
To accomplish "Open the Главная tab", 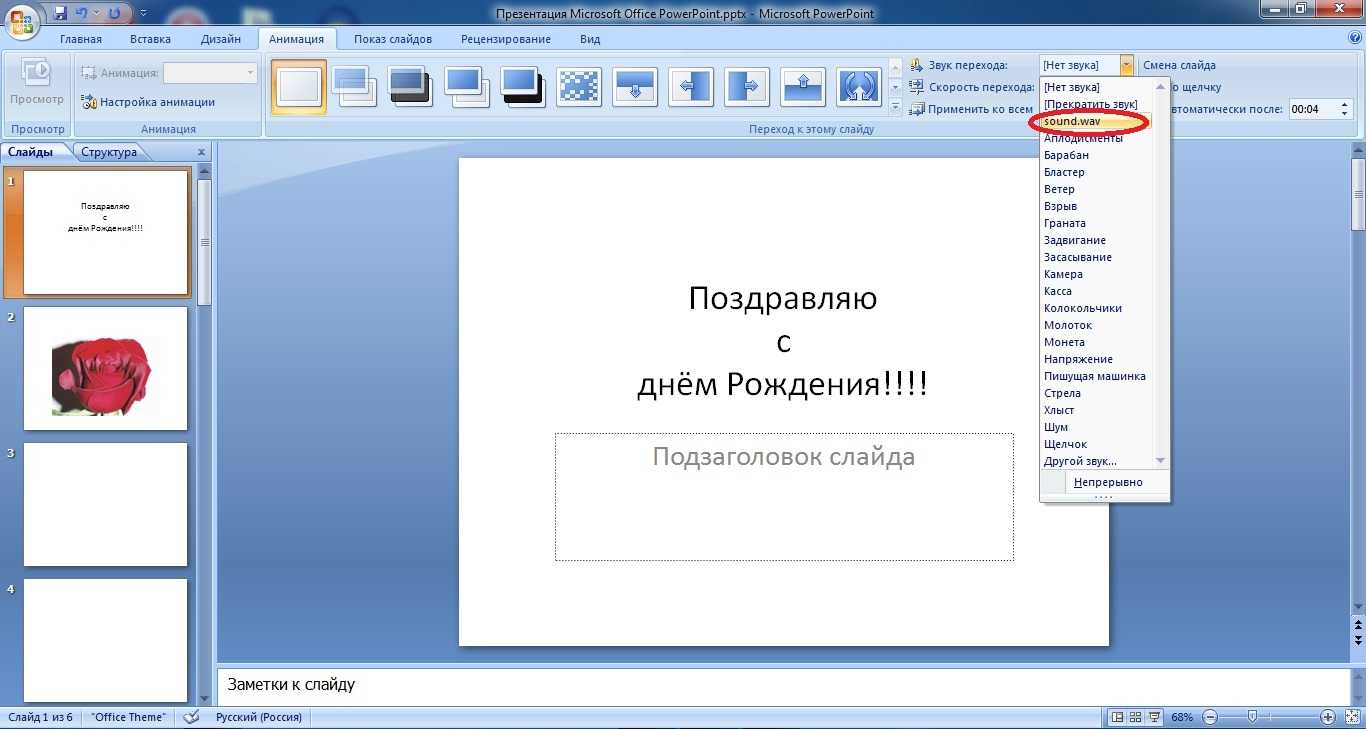I will point(81,39).
